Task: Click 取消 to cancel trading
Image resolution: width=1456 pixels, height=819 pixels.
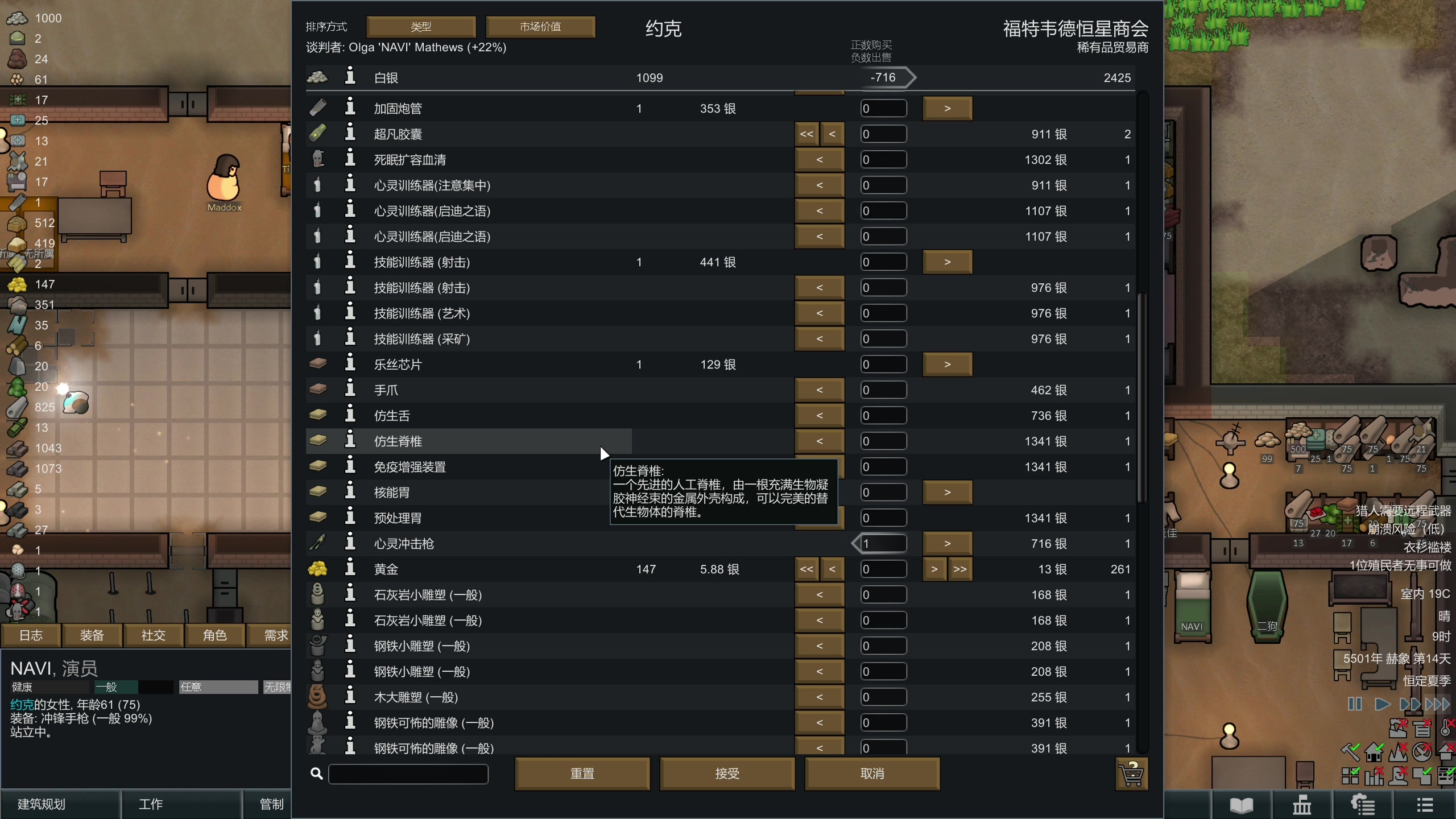Action: point(872,773)
